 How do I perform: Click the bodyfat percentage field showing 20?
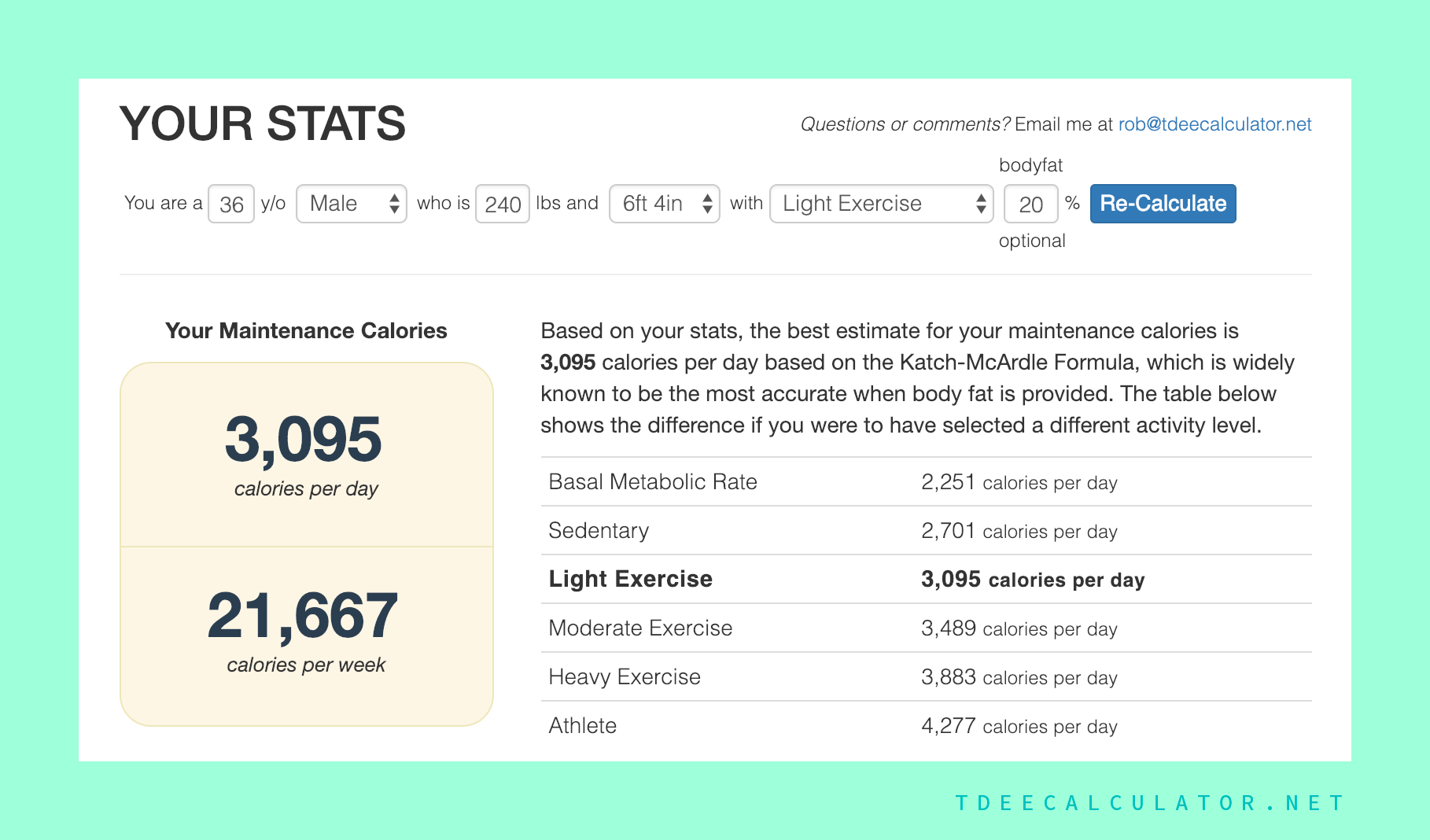[x=1030, y=203]
